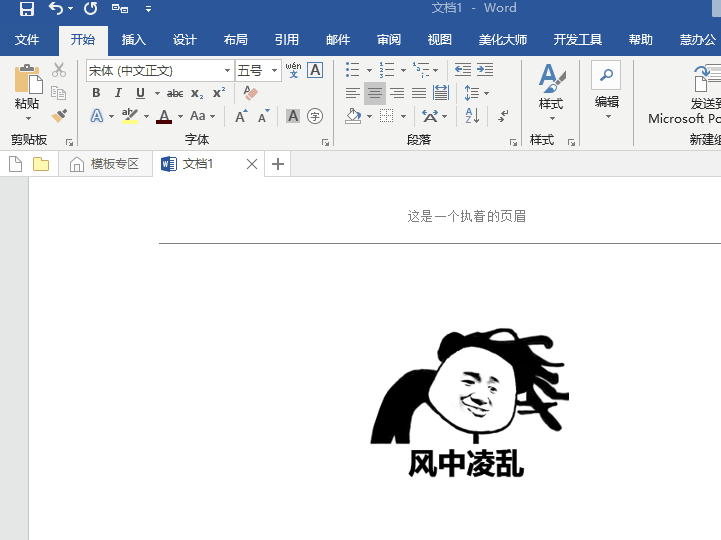Apply distributed alignment icon
Screen dimensions: 721x540
[x=441, y=93]
